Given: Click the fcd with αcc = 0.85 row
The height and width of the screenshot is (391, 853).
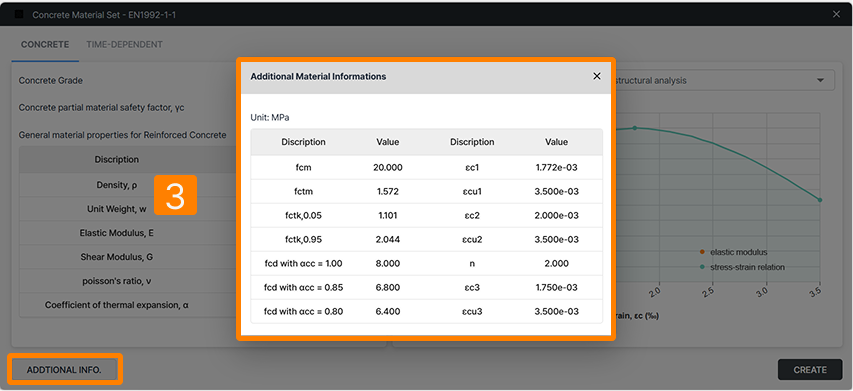Looking at the screenshot, I should point(426,287).
